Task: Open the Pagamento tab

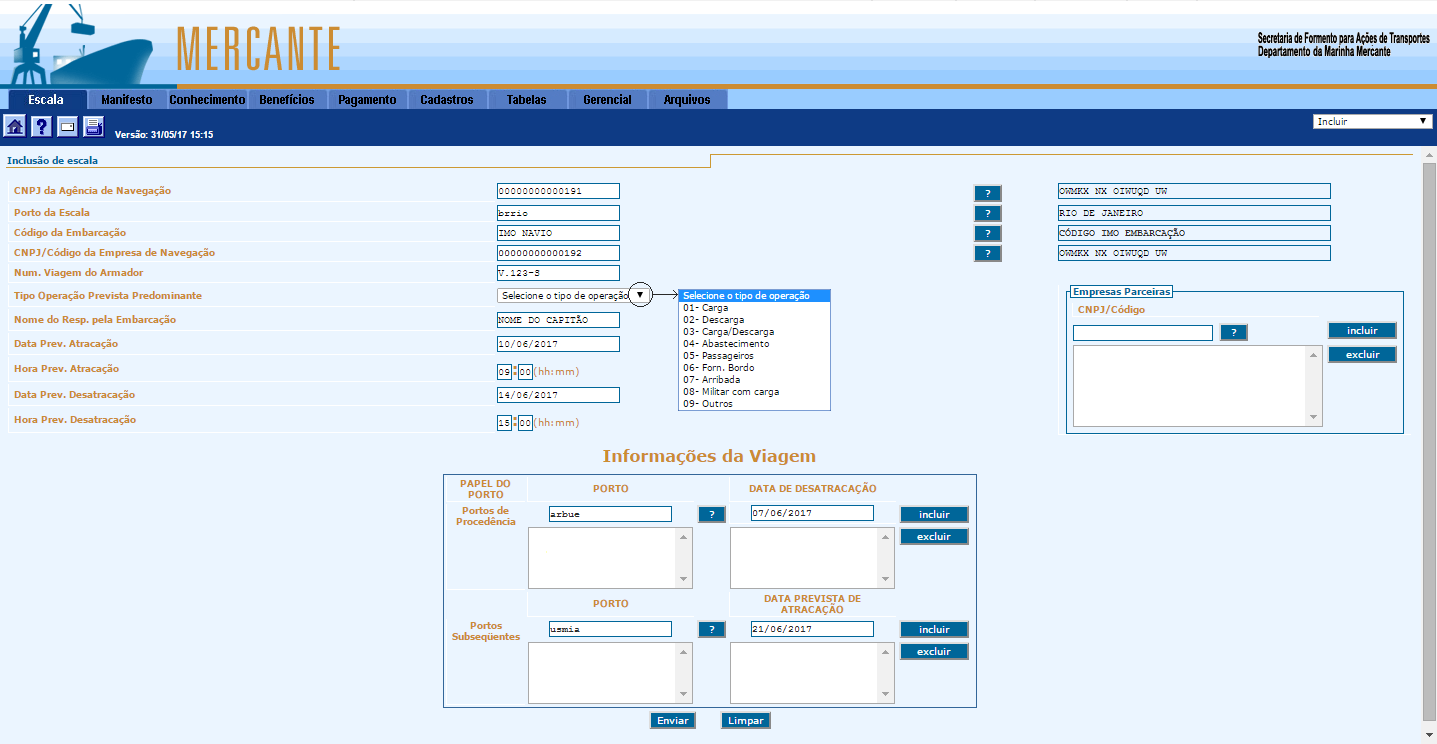Action: 367,100
